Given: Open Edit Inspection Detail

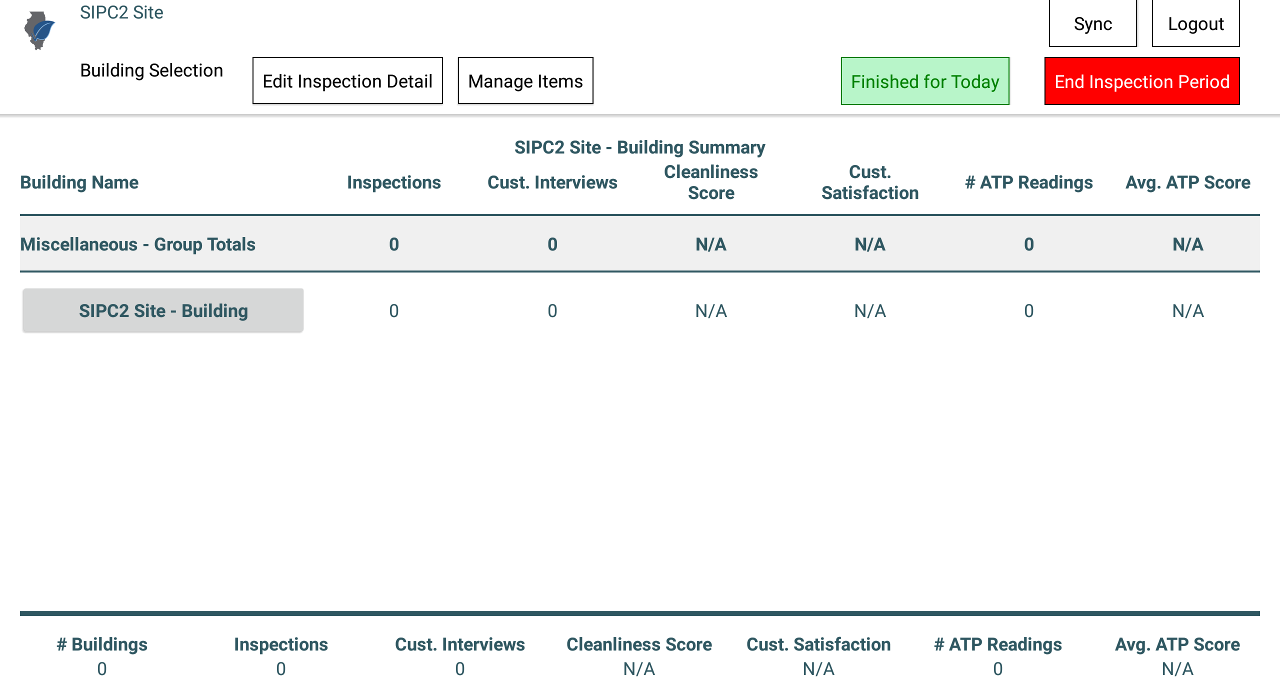Looking at the screenshot, I should [347, 81].
